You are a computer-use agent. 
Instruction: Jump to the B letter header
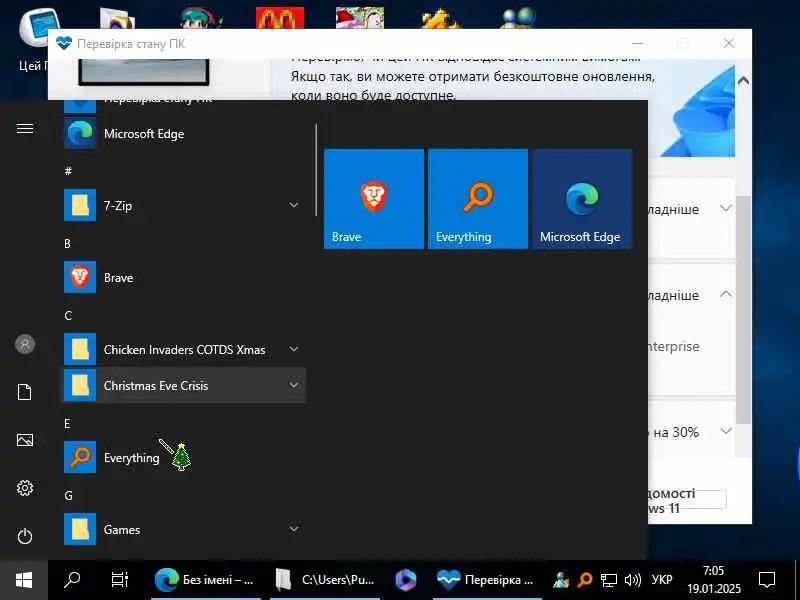(x=67, y=243)
